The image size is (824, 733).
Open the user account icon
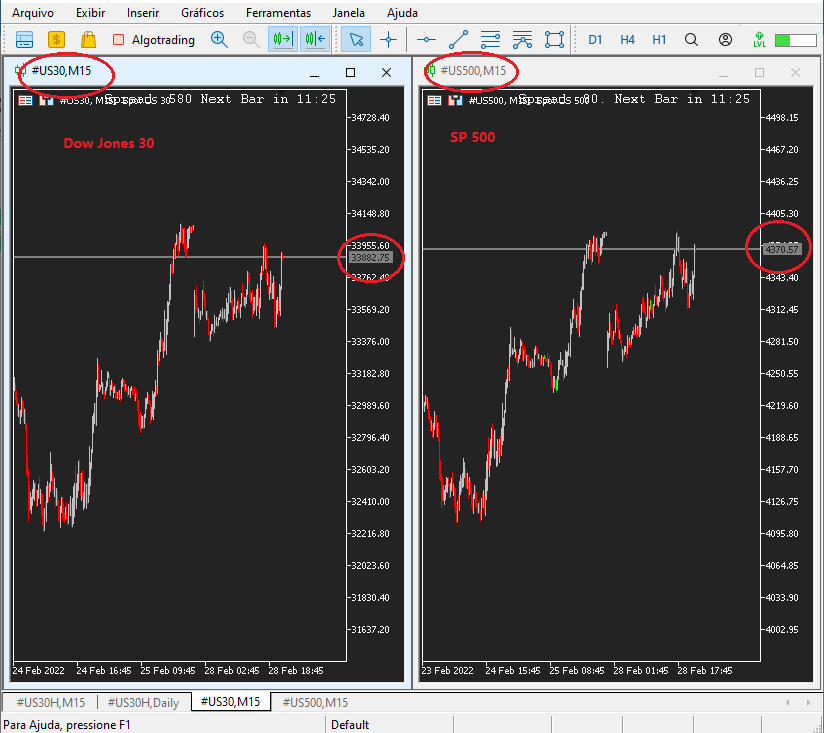tap(725, 39)
